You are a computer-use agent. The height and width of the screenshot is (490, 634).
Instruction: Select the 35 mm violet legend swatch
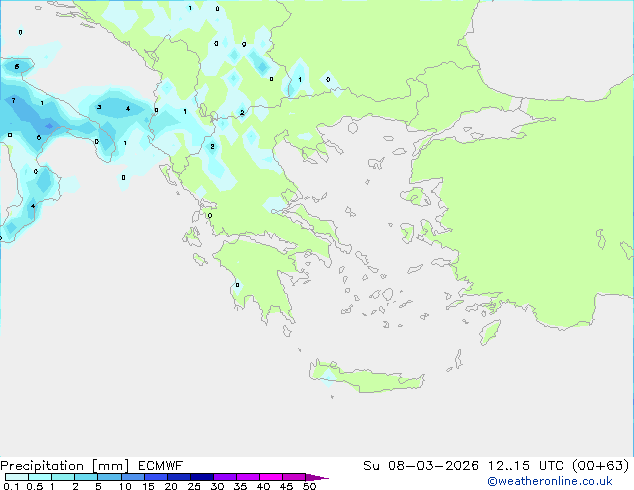247,477
